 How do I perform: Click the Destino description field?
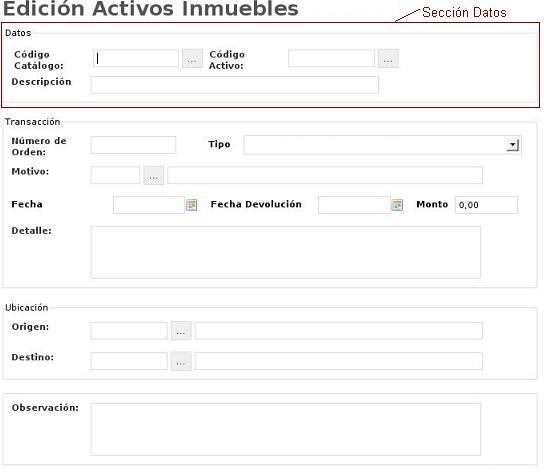coord(339,361)
